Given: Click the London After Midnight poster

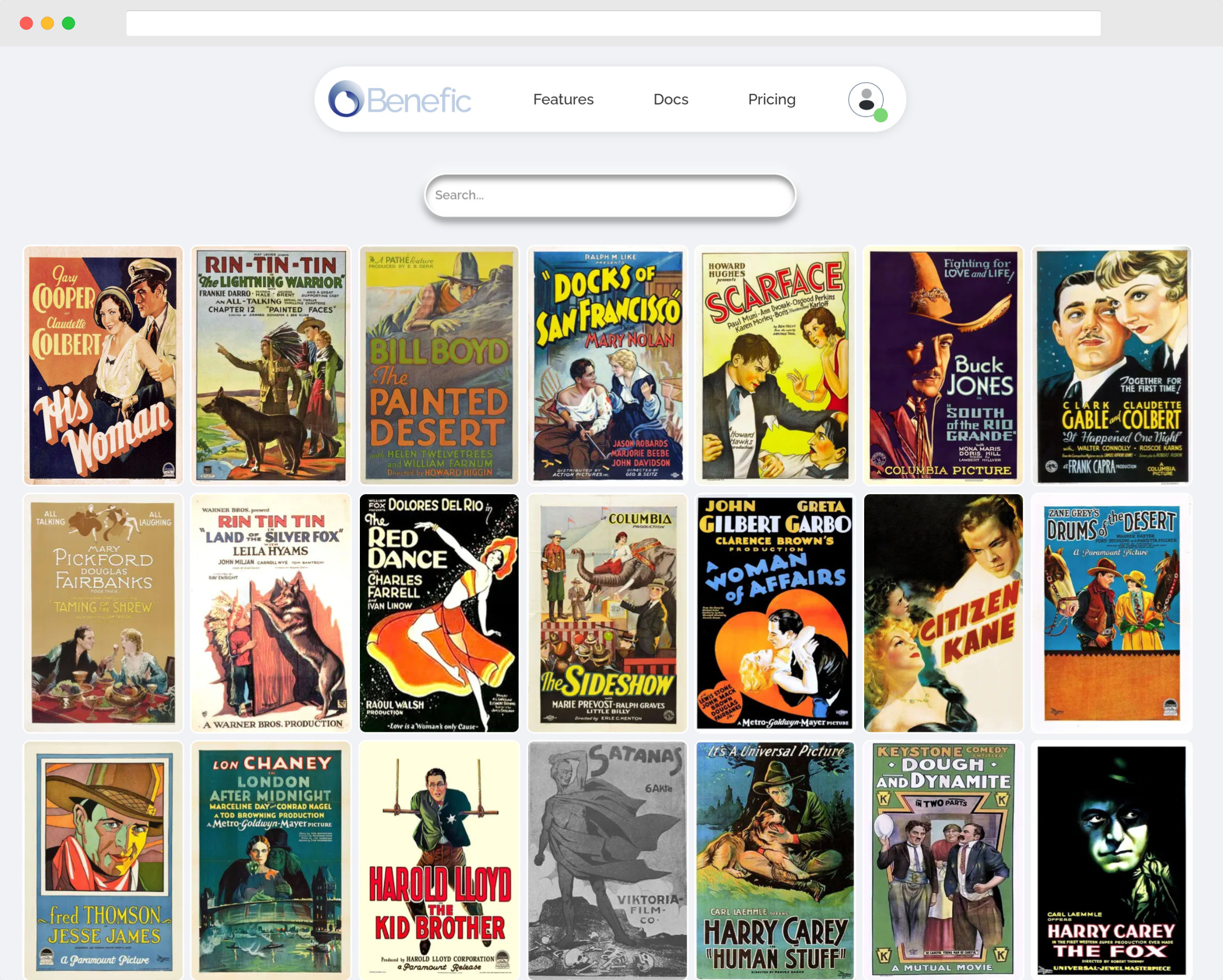Looking at the screenshot, I should [271, 859].
